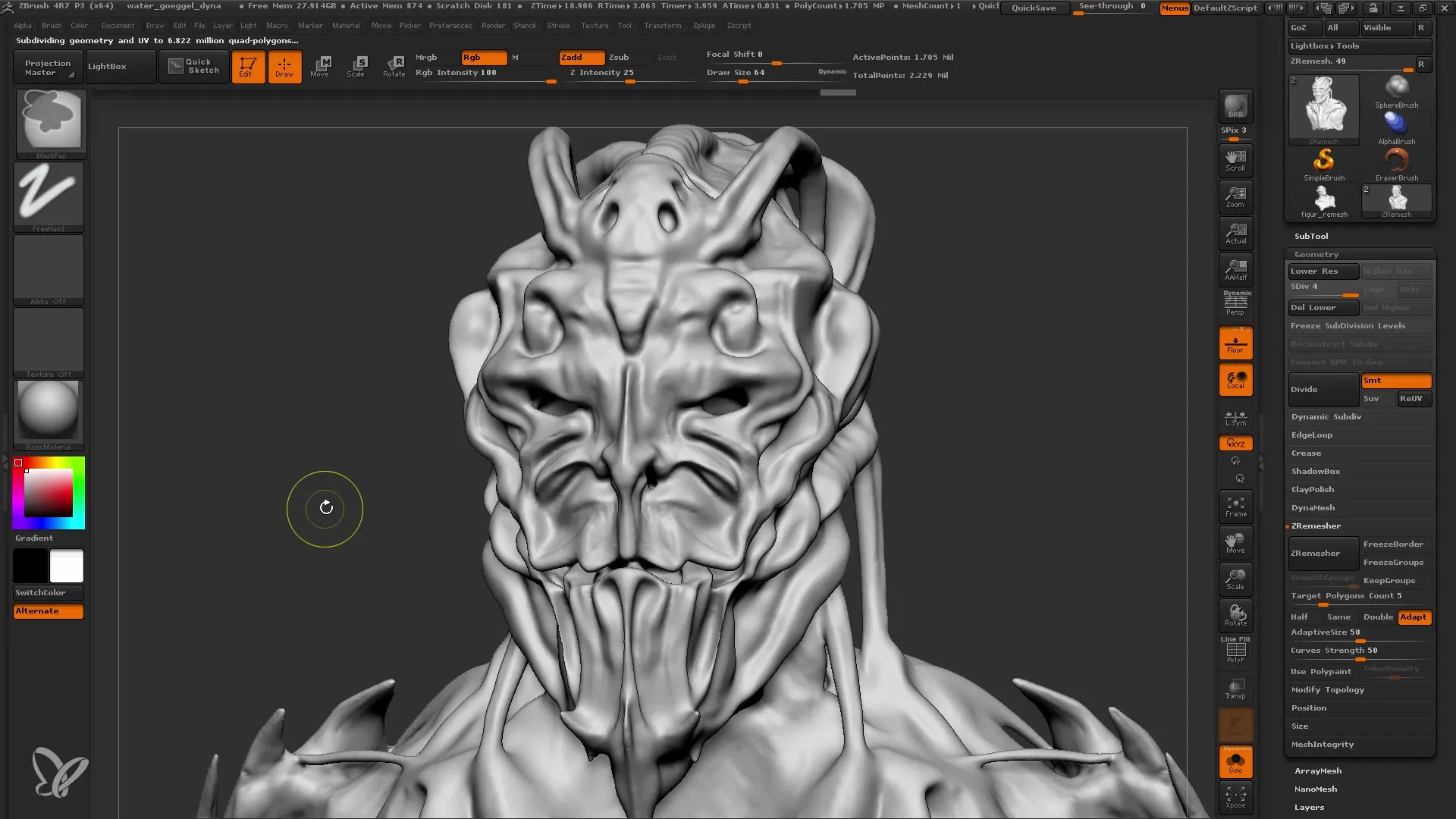Click the ShadowBox tool icon
The image size is (1456, 819).
[1316, 471]
